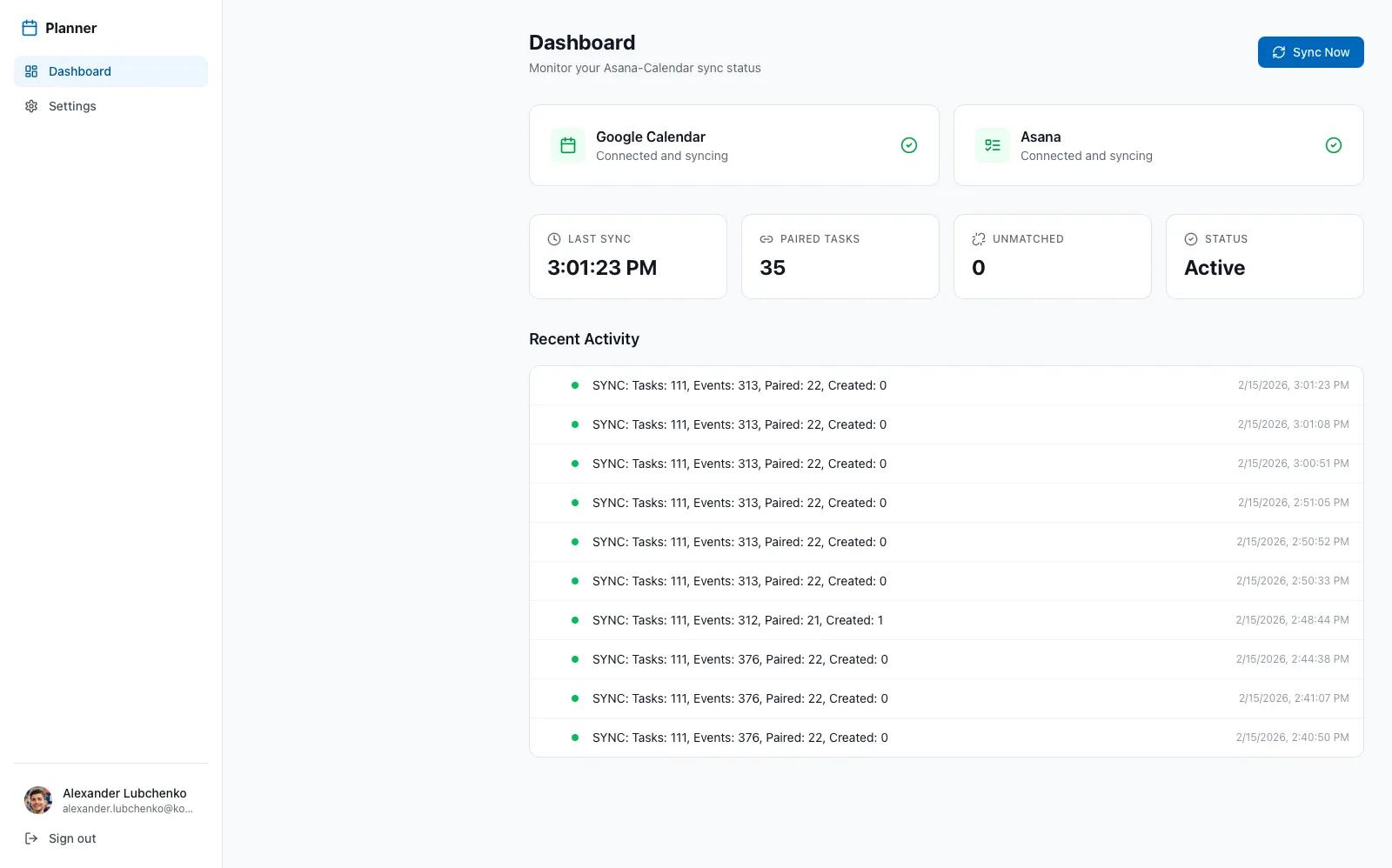Click the Planner calendar logo icon

click(30, 28)
